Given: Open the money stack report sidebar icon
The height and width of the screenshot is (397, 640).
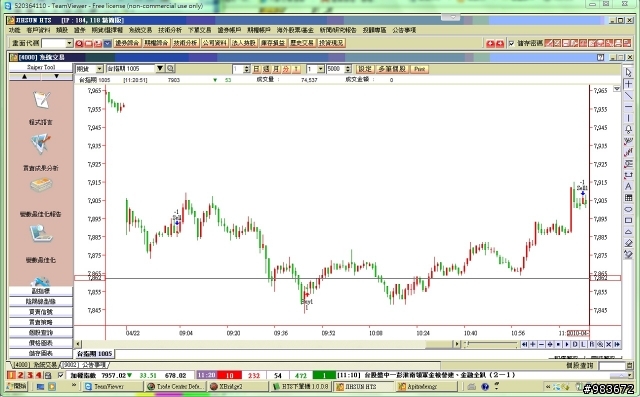Looking at the screenshot, I should pos(41,186).
